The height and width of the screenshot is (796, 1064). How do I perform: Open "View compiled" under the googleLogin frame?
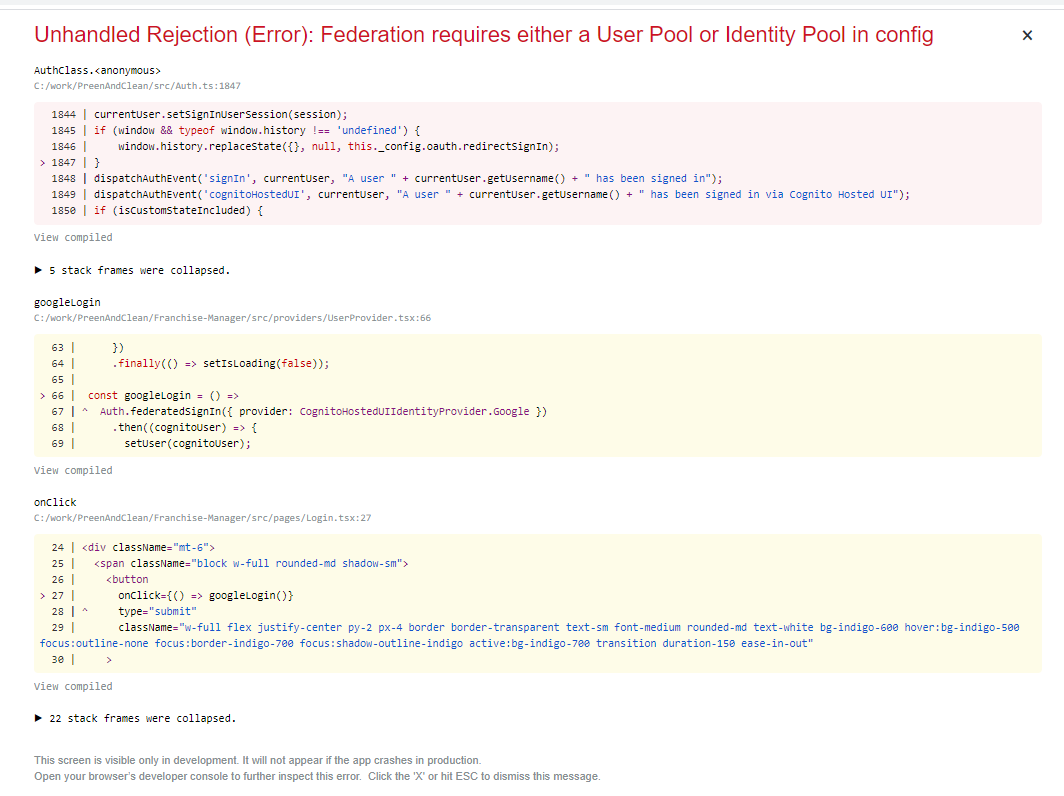click(72, 470)
